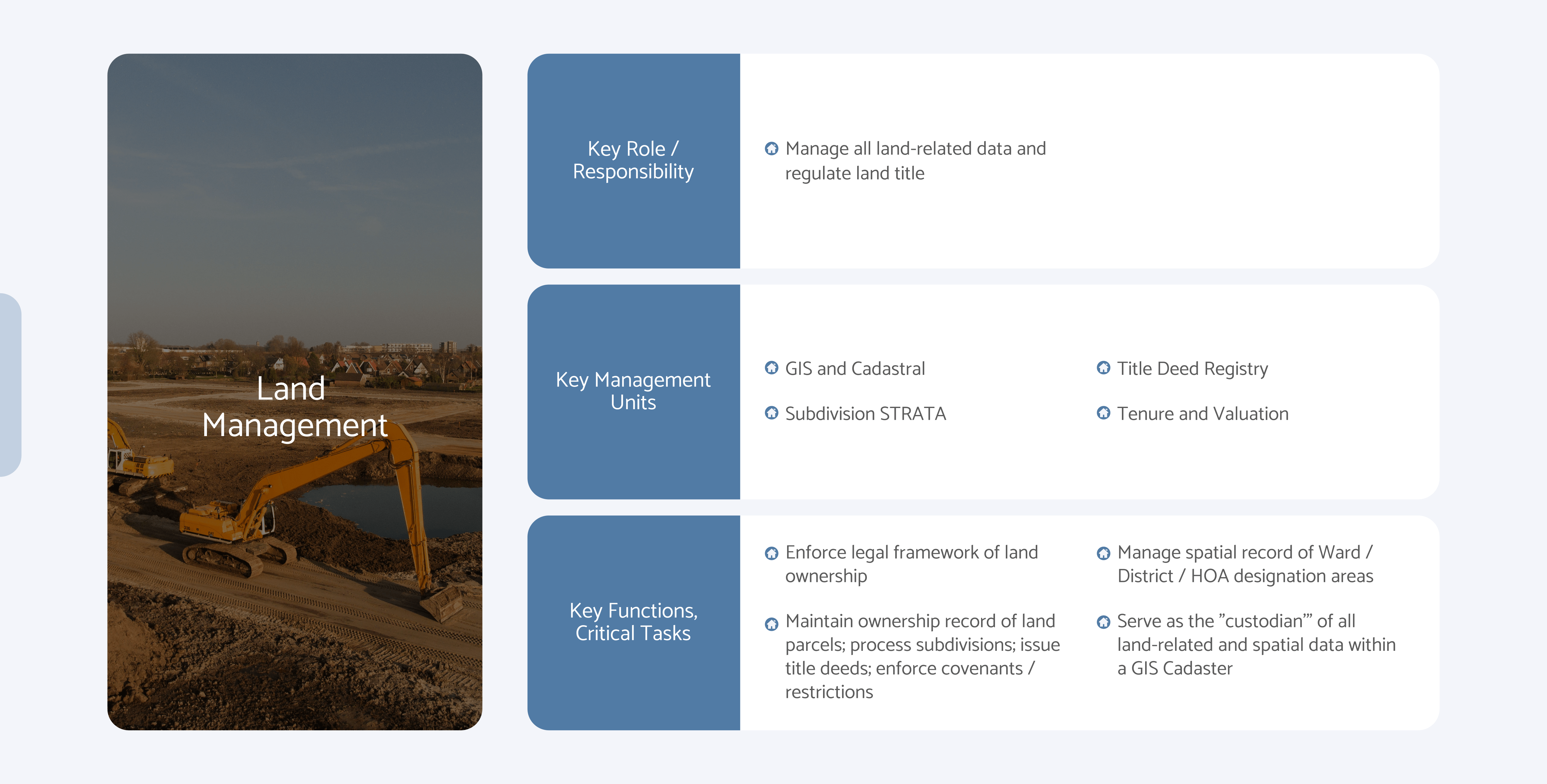The height and width of the screenshot is (784, 1547).
Task: Click the Title Deed Registry text
Action: (x=1192, y=368)
